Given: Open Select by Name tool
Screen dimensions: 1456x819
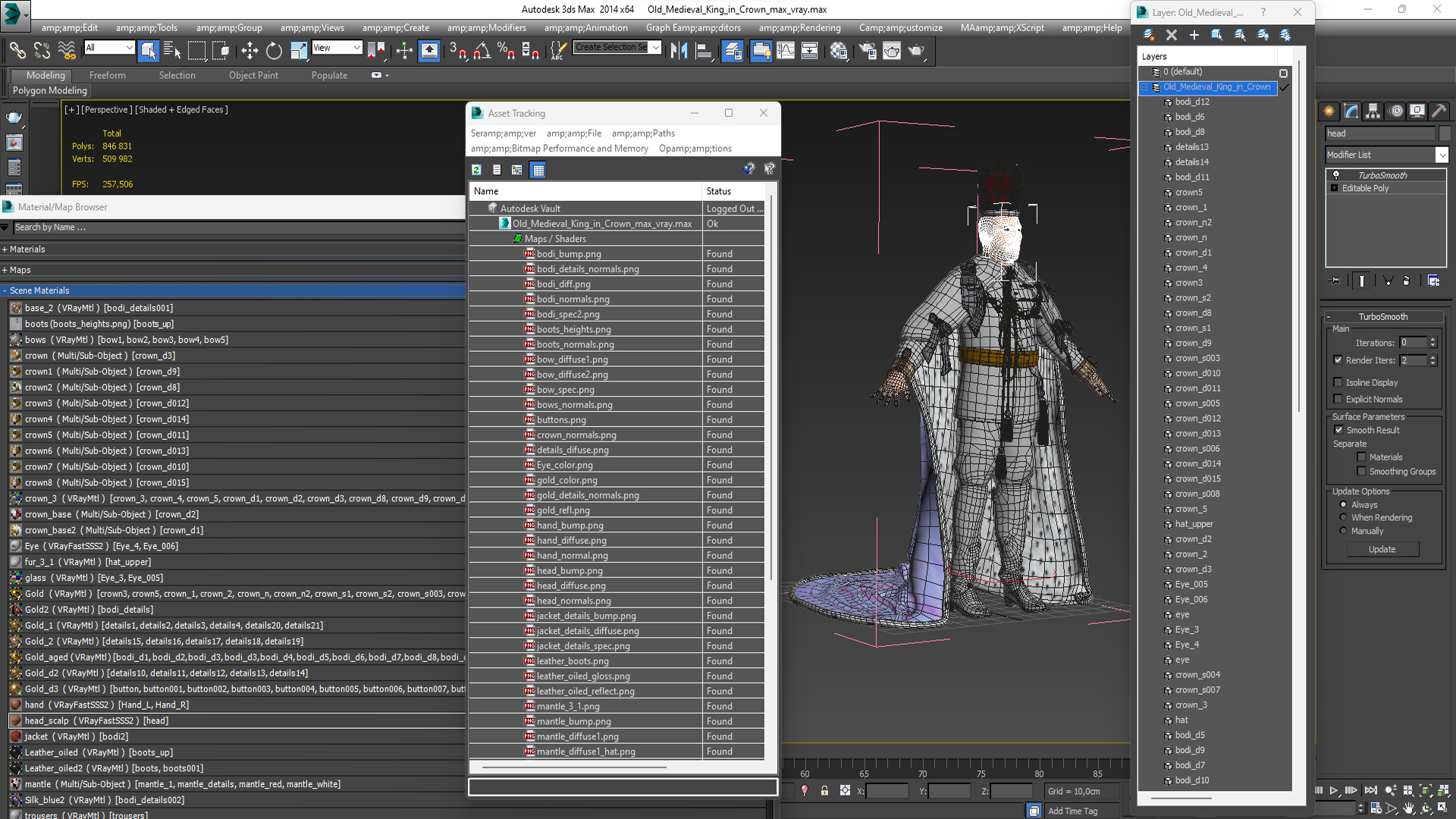Looking at the screenshot, I should pos(172,50).
